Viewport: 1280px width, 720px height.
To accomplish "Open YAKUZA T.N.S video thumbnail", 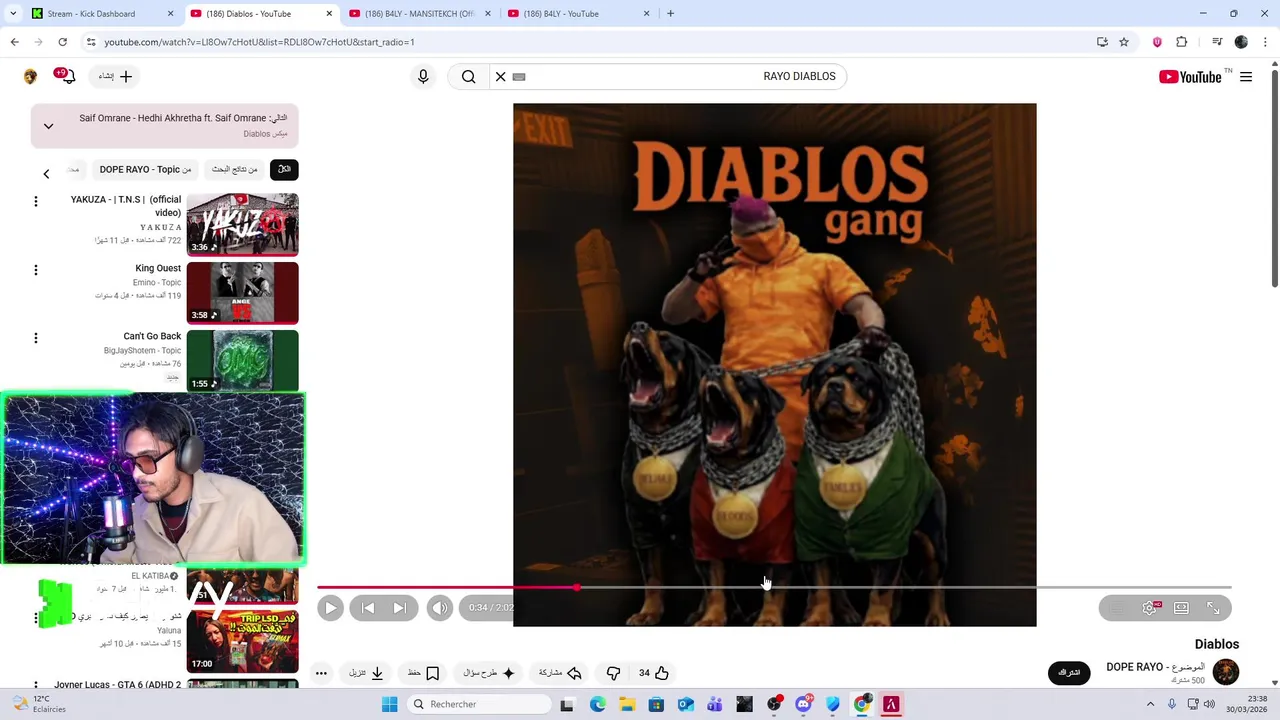I will 242,225.
